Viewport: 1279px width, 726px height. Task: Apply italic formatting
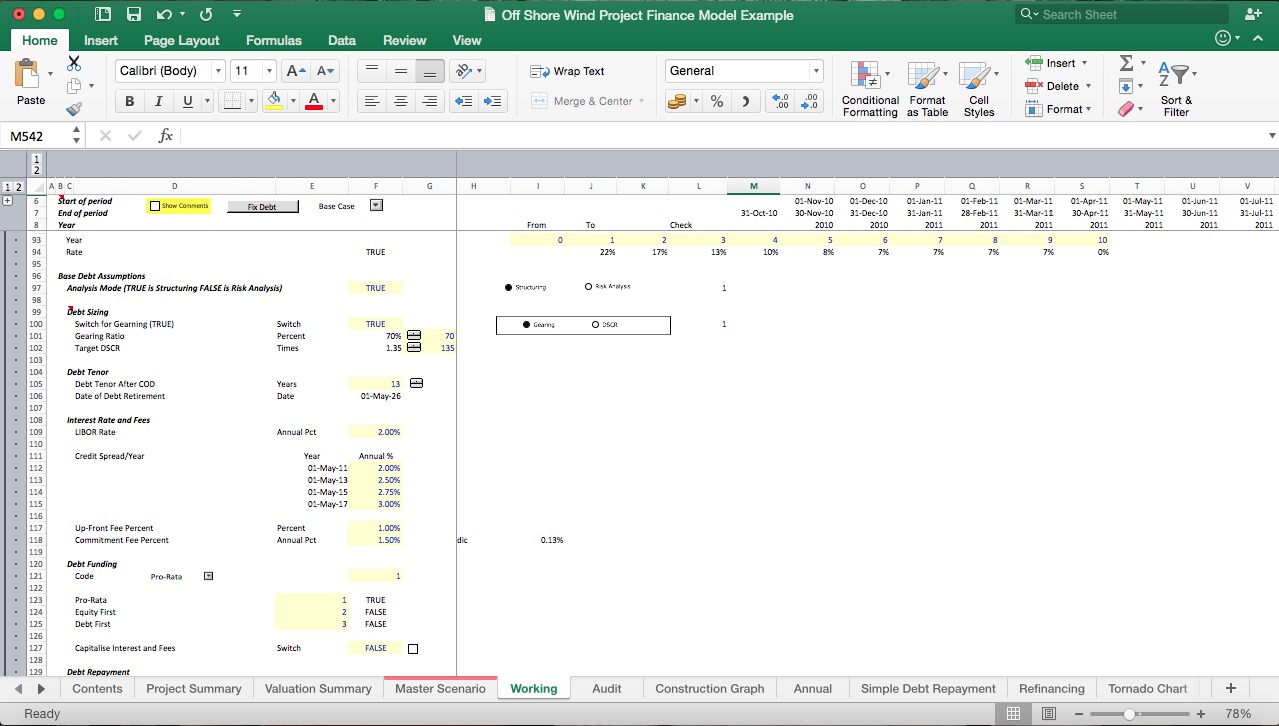point(157,101)
